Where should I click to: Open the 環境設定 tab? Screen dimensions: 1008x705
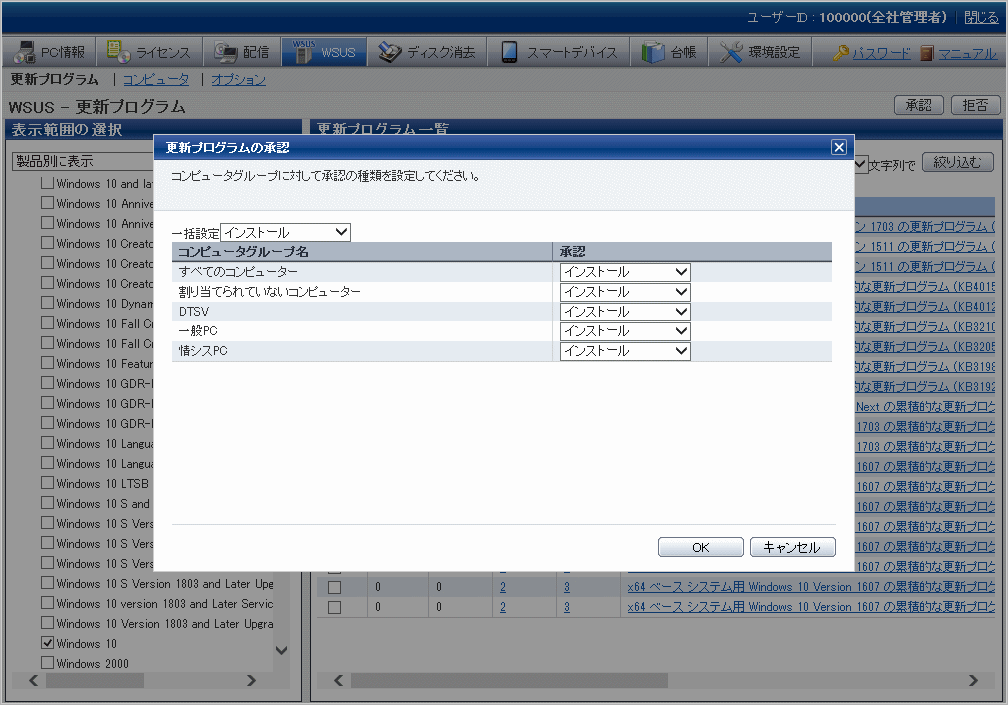pos(760,52)
